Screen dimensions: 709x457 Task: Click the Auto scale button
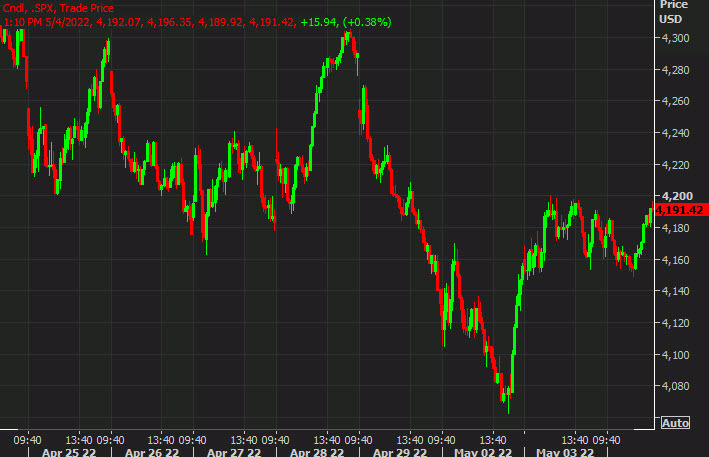coord(676,423)
